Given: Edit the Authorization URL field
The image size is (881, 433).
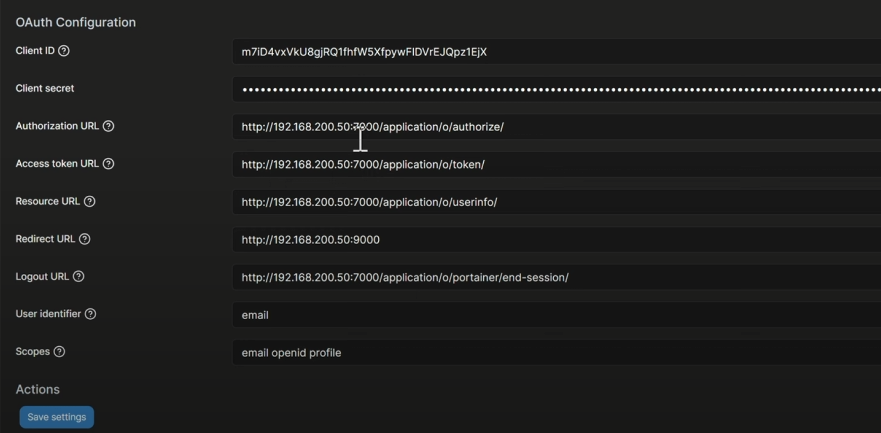Looking at the screenshot, I should [557, 127].
